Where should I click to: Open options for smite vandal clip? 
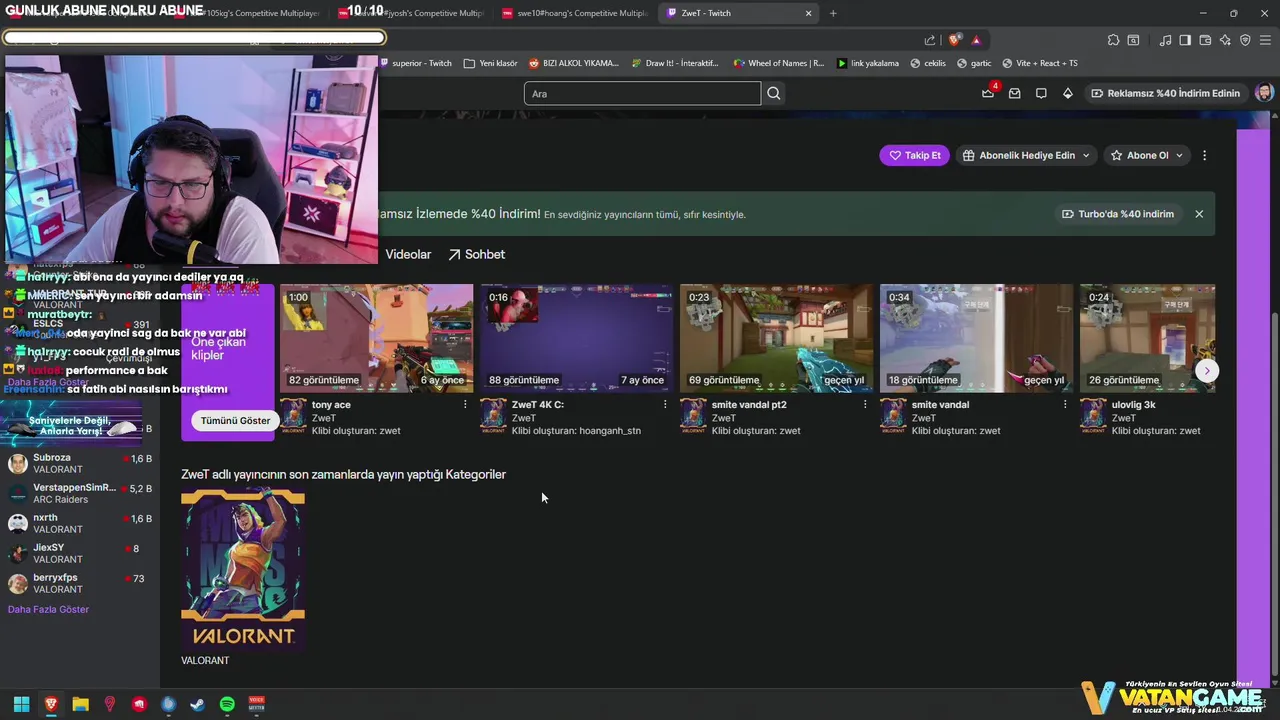1065,405
